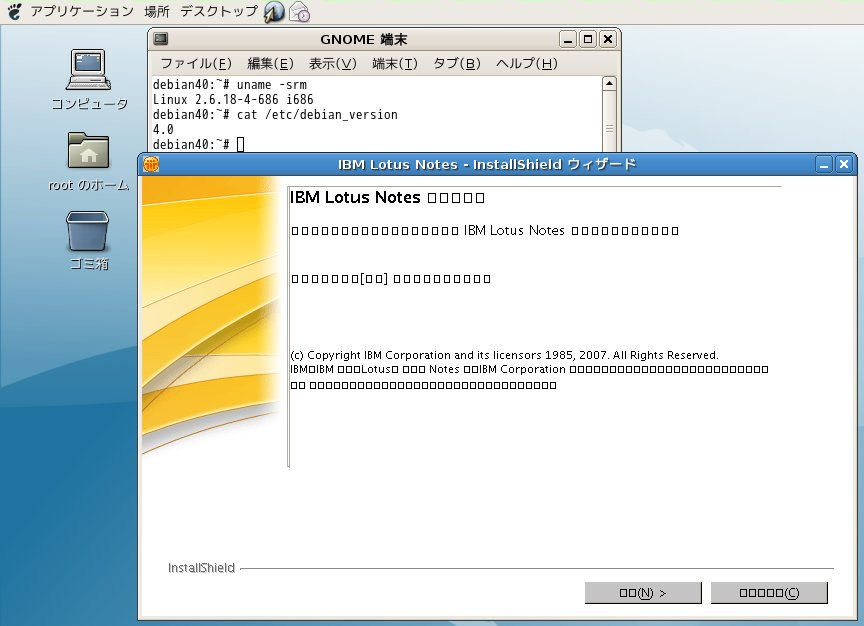Viewport: 864px width, 626px height.
Task: Click the terminal output '4.0'
Action: point(163,129)
